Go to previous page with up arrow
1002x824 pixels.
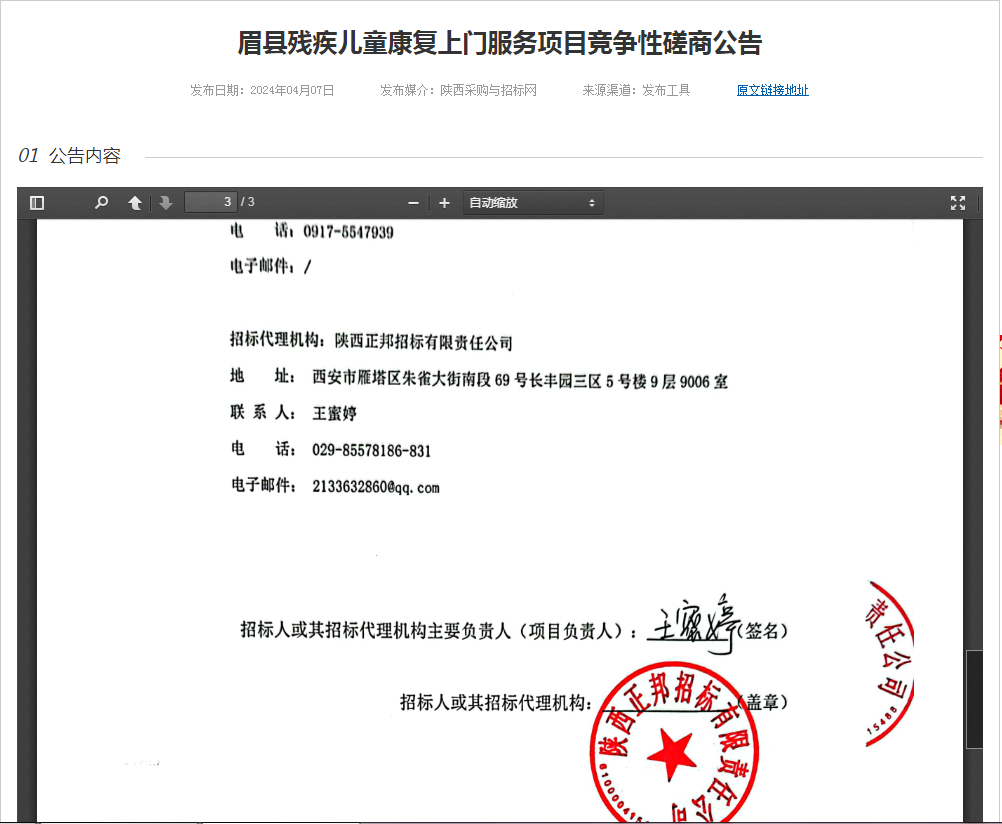pyautogui.click(x=134, y=203)
